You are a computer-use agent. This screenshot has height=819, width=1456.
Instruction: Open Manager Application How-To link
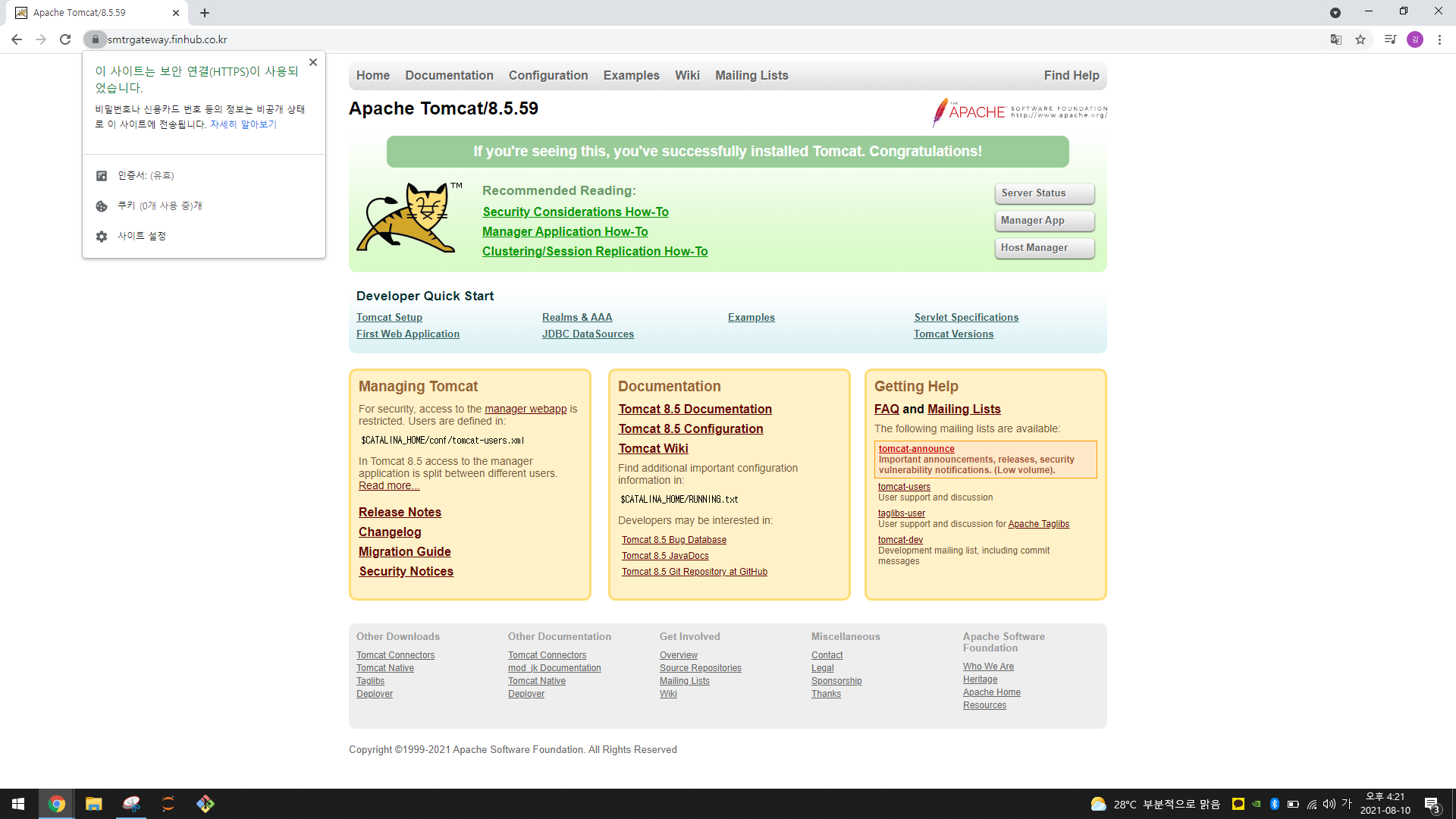coord(565,232)
